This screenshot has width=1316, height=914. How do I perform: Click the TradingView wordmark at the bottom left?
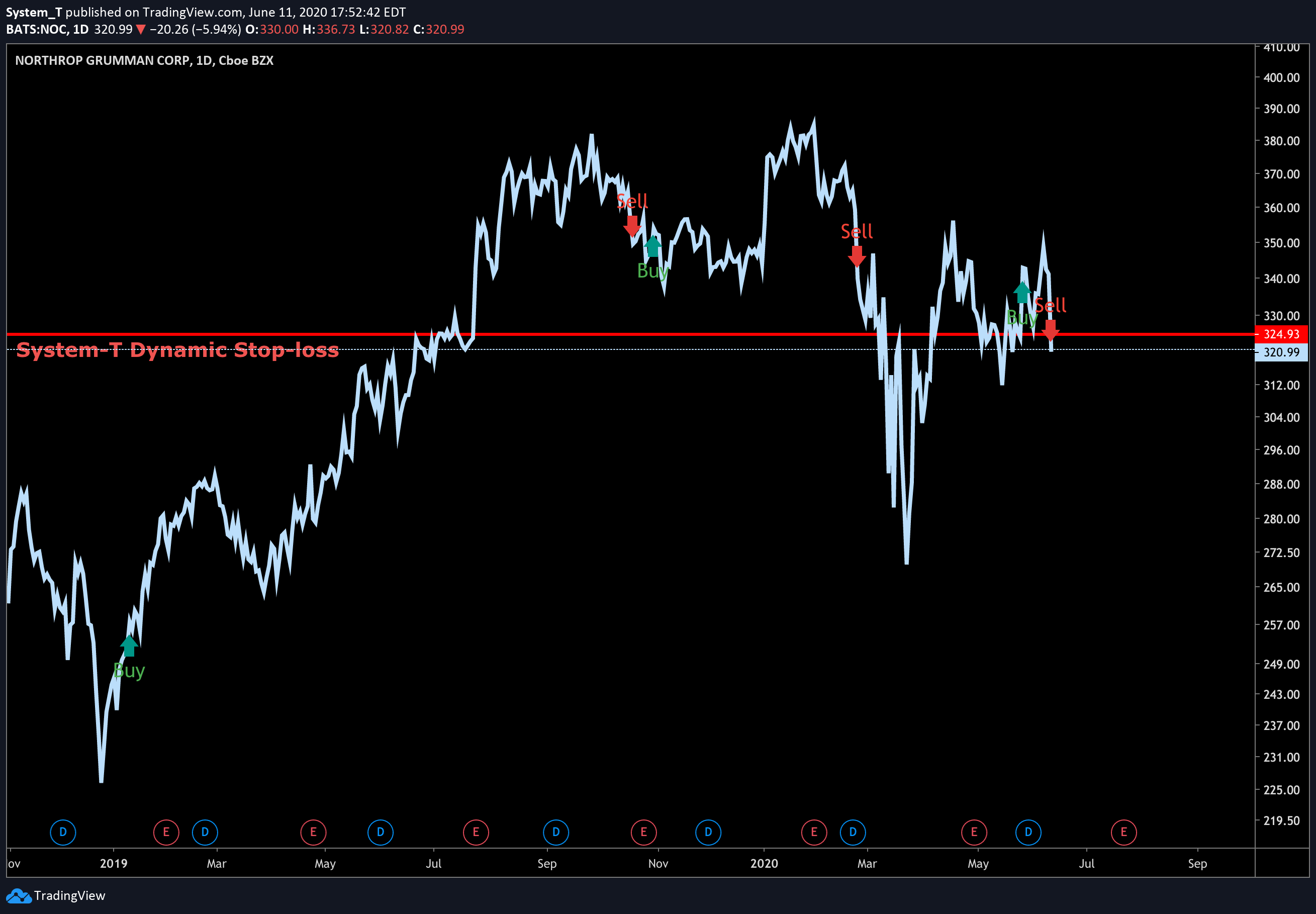(69, 896)
